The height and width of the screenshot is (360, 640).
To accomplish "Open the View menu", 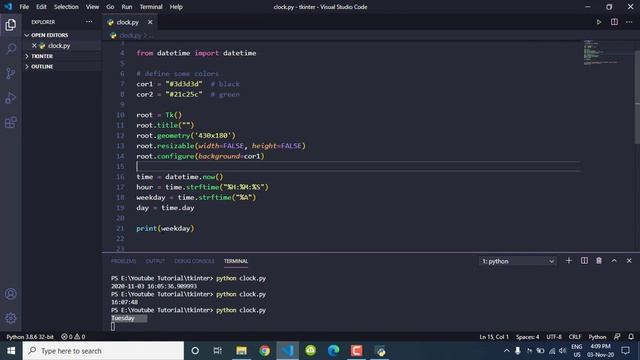I will click(92, 7).
